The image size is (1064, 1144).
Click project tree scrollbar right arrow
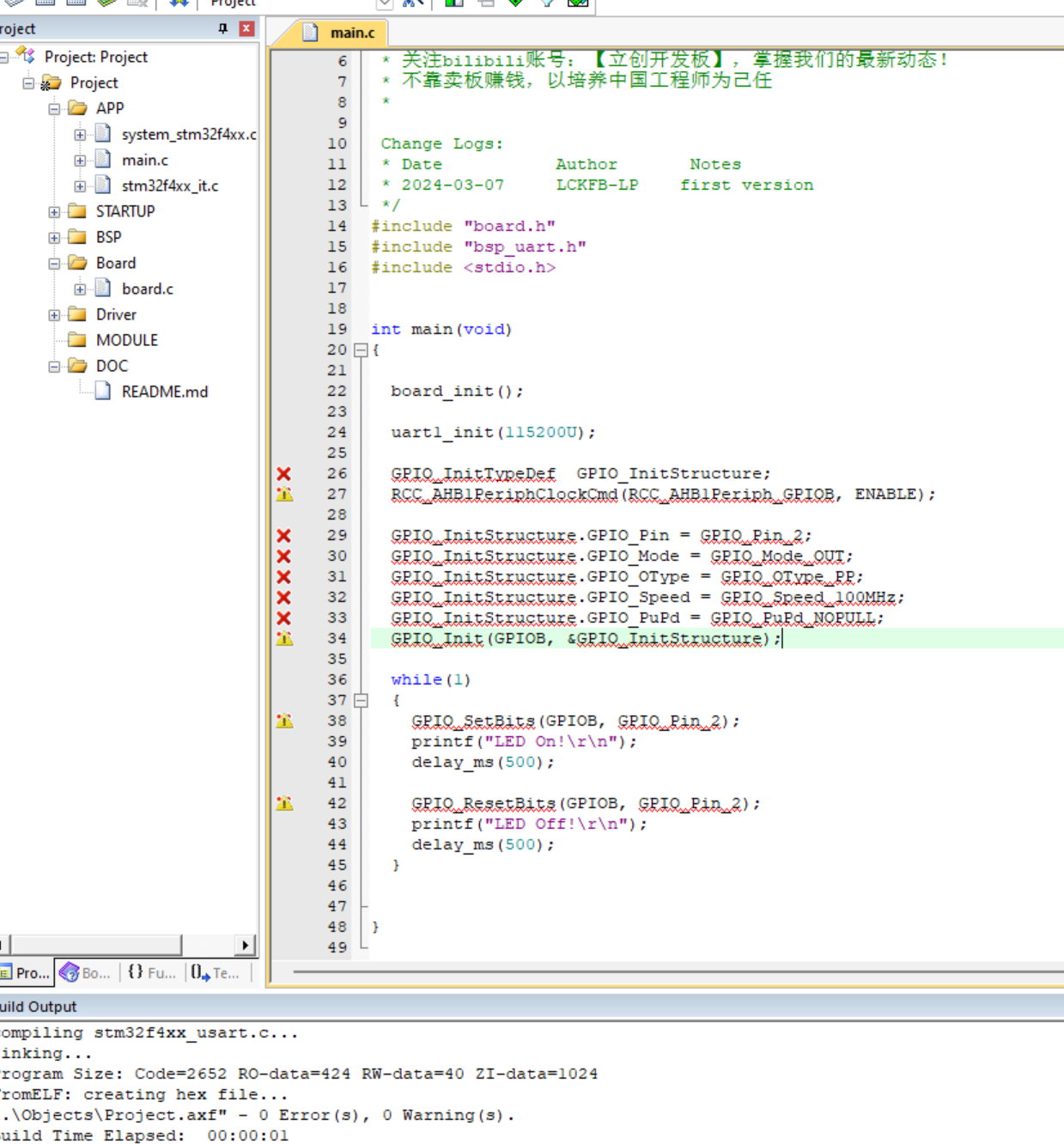point(246,945)
